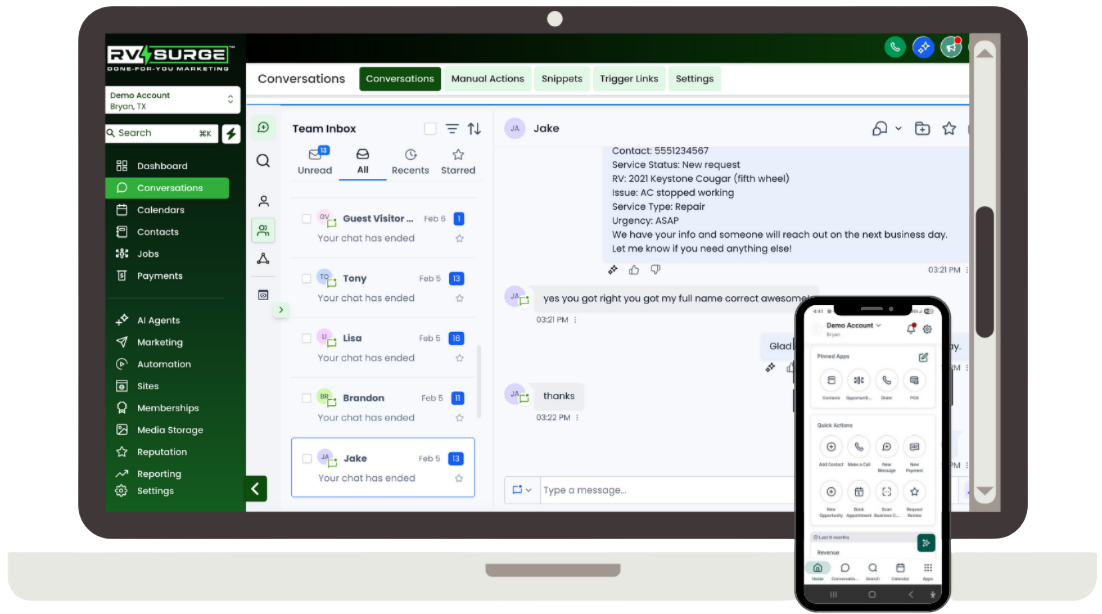1102x614 pixels.
Task: Open options menu for the 03:22 PM message
Action: (x=577, y=417)
